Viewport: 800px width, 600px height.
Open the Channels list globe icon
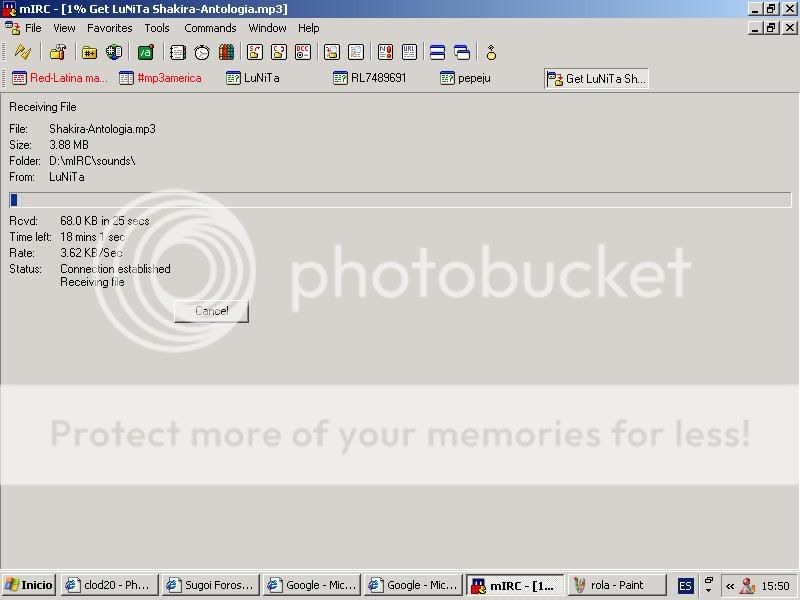click(x=114, y=52)
